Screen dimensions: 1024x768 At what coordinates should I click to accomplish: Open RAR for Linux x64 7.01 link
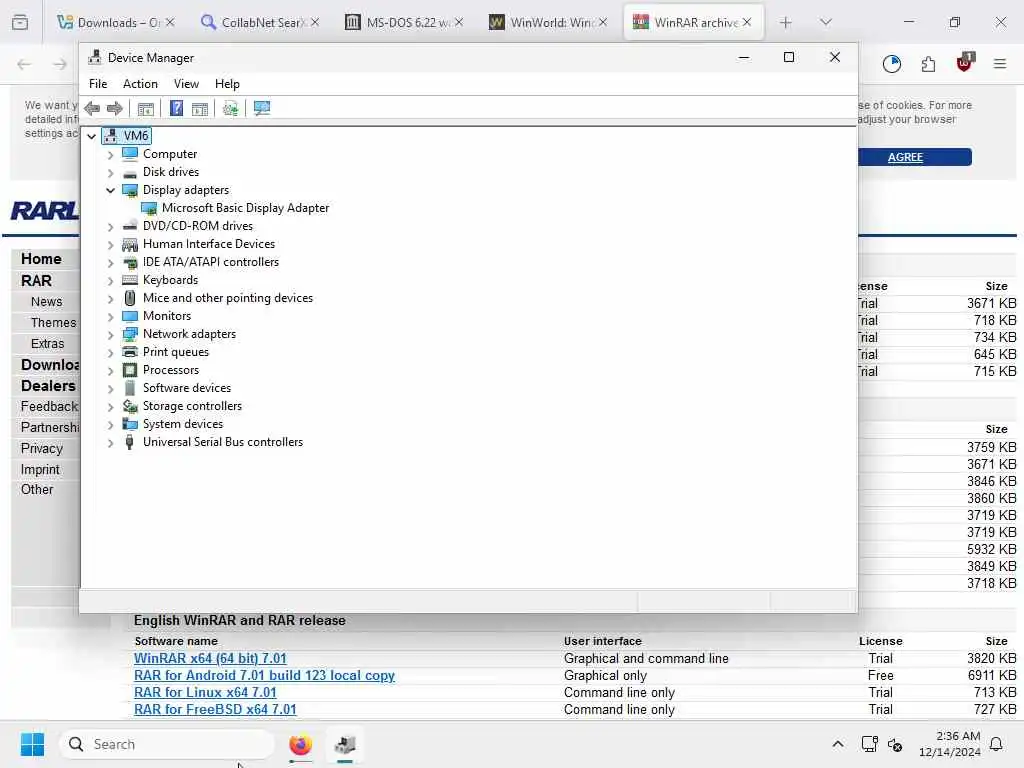[205, 692]
